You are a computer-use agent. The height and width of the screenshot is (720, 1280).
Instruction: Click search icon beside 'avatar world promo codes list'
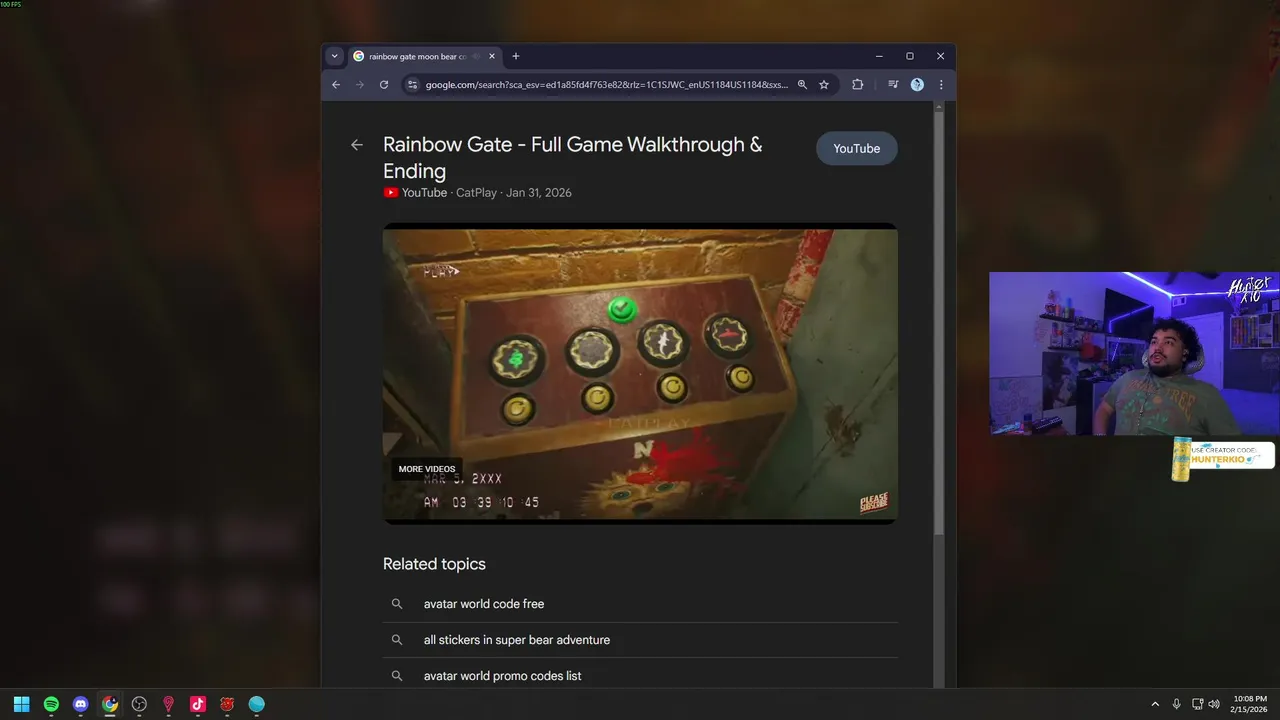pyautogui.click(x=397, y=676)
